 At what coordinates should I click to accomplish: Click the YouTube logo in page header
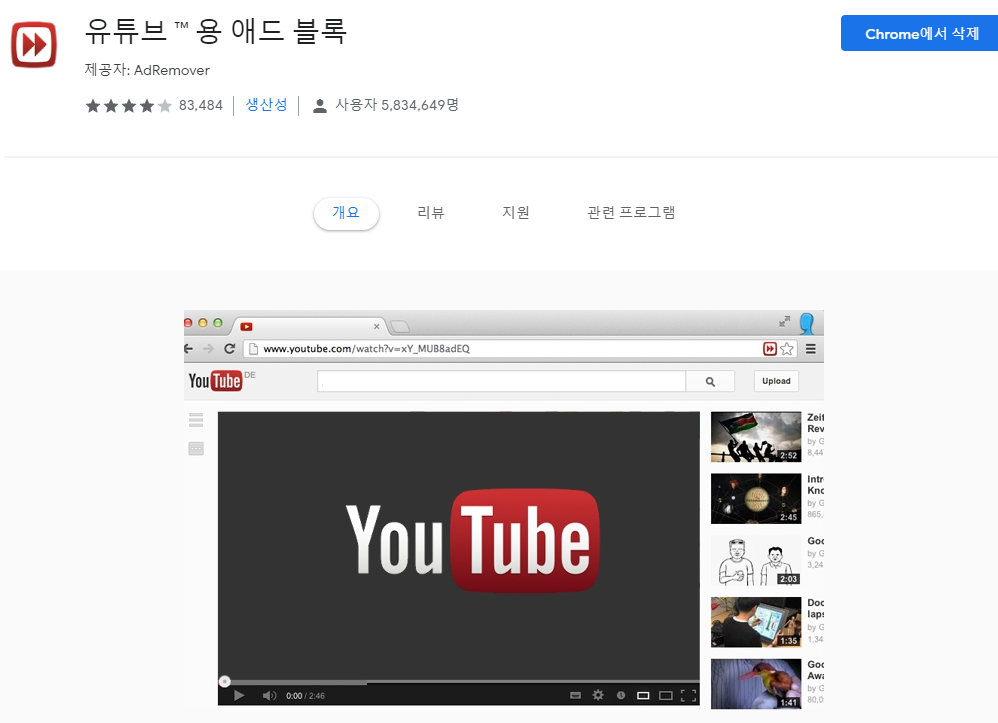[x=215, y=381]
